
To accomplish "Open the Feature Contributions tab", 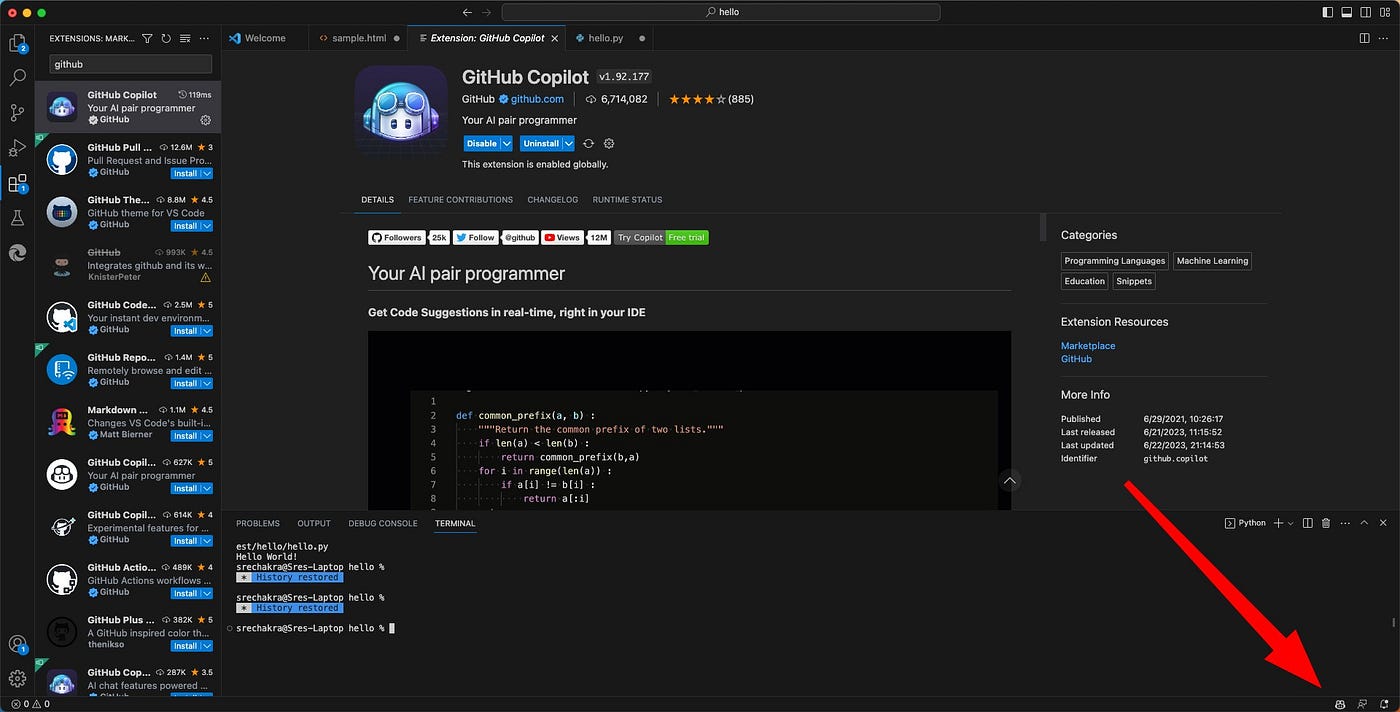I will pos(460,200).
